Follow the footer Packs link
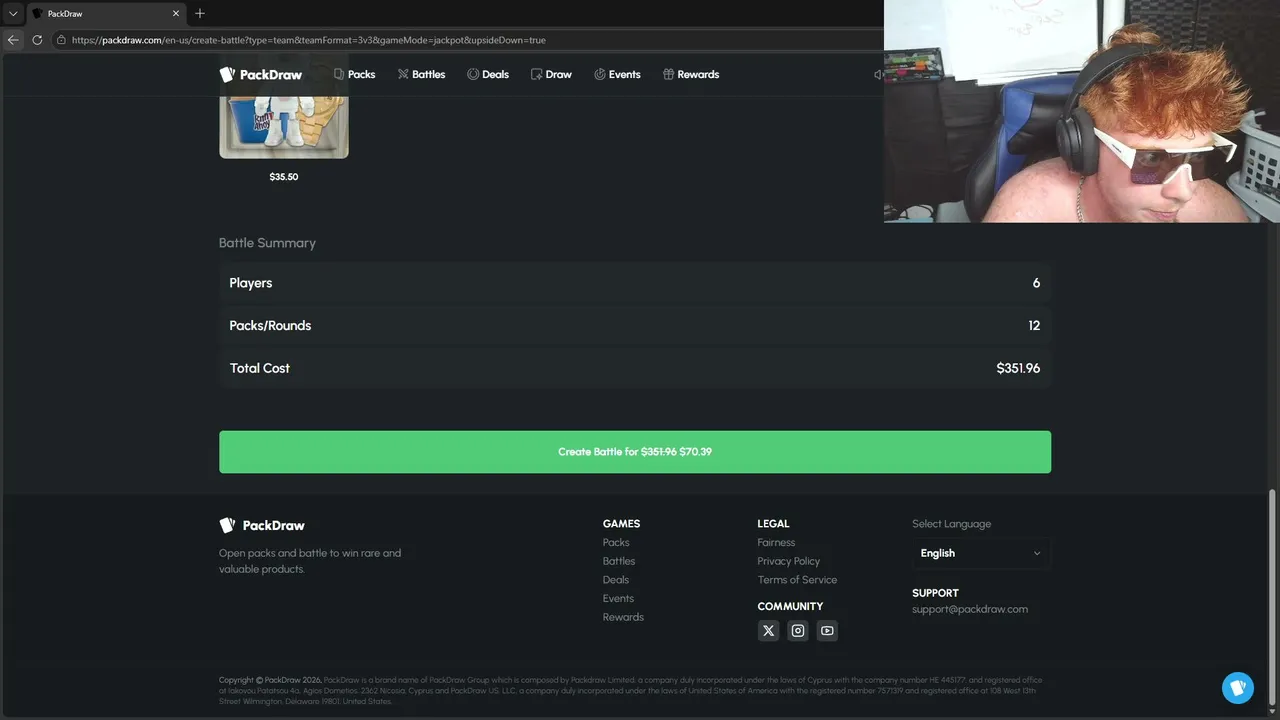 616,543
